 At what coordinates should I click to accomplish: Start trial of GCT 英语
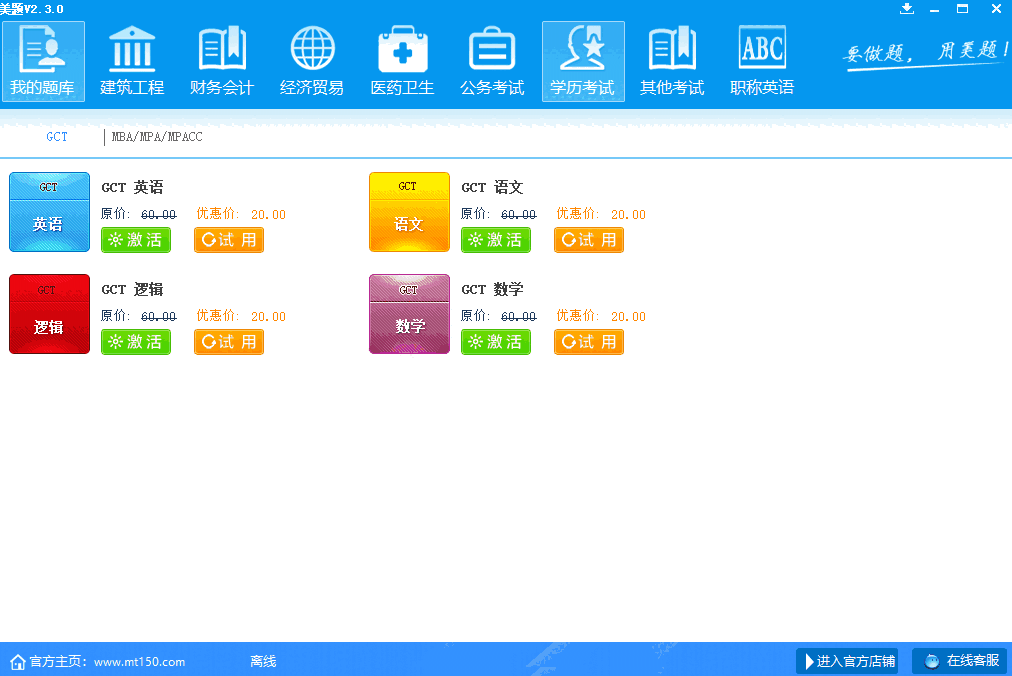(229, 240)
